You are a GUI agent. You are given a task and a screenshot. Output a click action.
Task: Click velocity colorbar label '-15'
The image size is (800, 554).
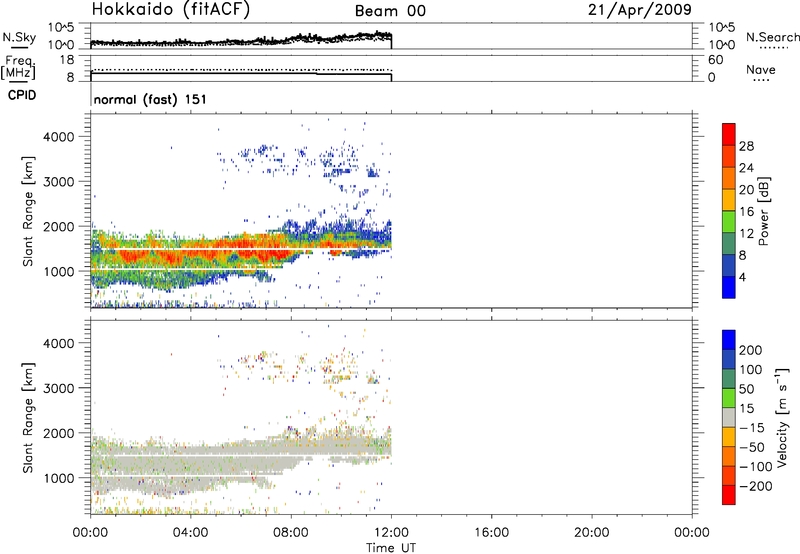[x=752, y=428]
